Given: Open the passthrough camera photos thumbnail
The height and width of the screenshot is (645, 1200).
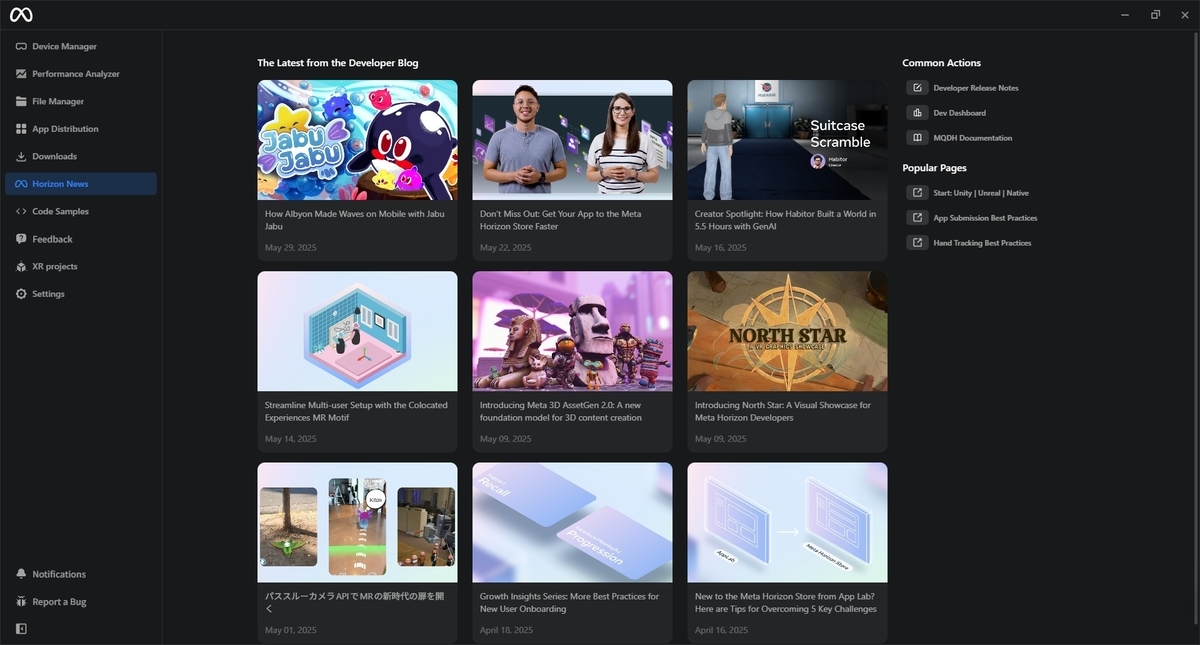Looking at the screenshot, I should click(x=357, y=522).
